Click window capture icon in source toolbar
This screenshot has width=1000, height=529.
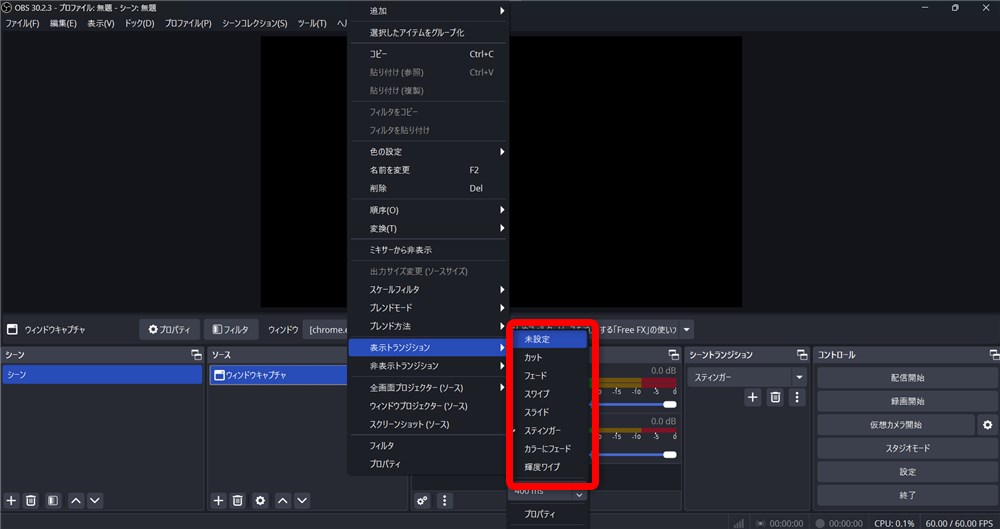[x=11, y=330]
